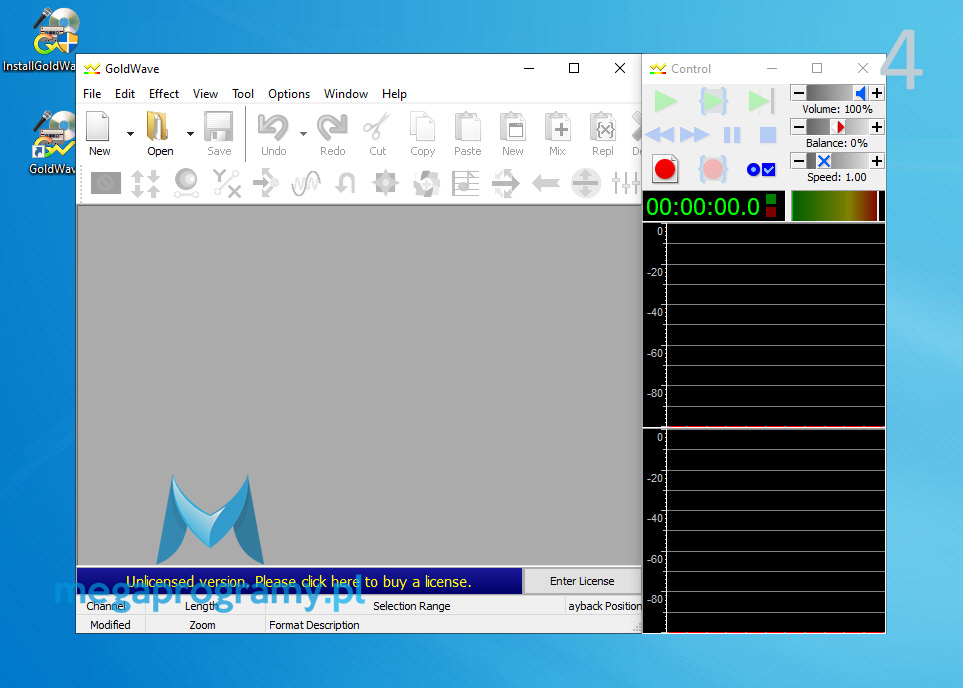Click the waveform filter effect icon
The image size is (963, 688).
click(x=306, y=183)
